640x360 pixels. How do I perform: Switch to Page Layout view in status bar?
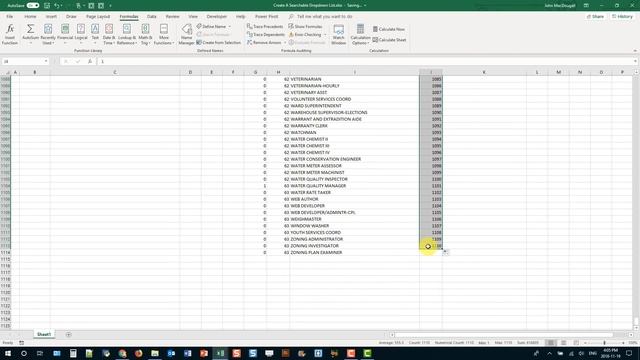pos(563,343)
